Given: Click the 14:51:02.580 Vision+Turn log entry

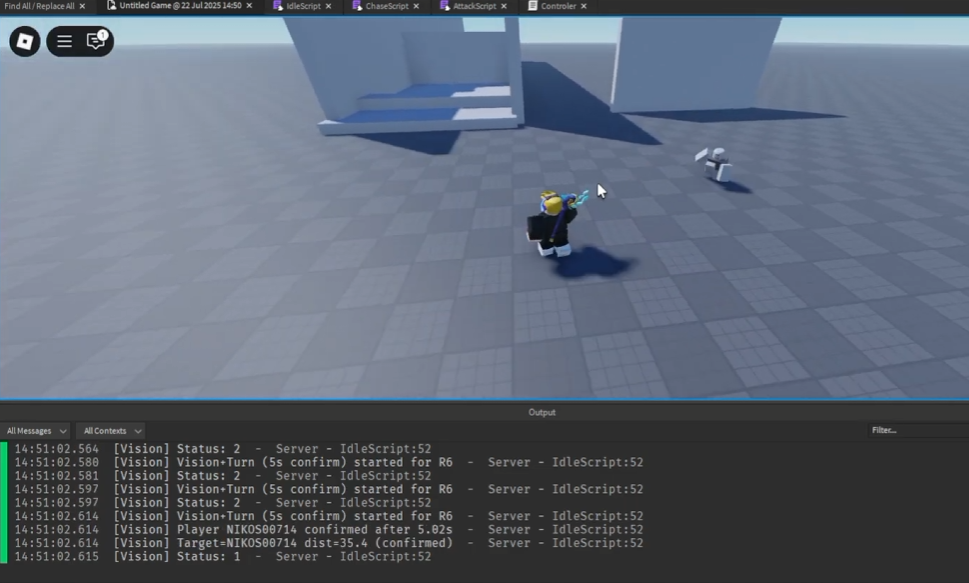Looking at the screenshot, I should tap(329, 462).
